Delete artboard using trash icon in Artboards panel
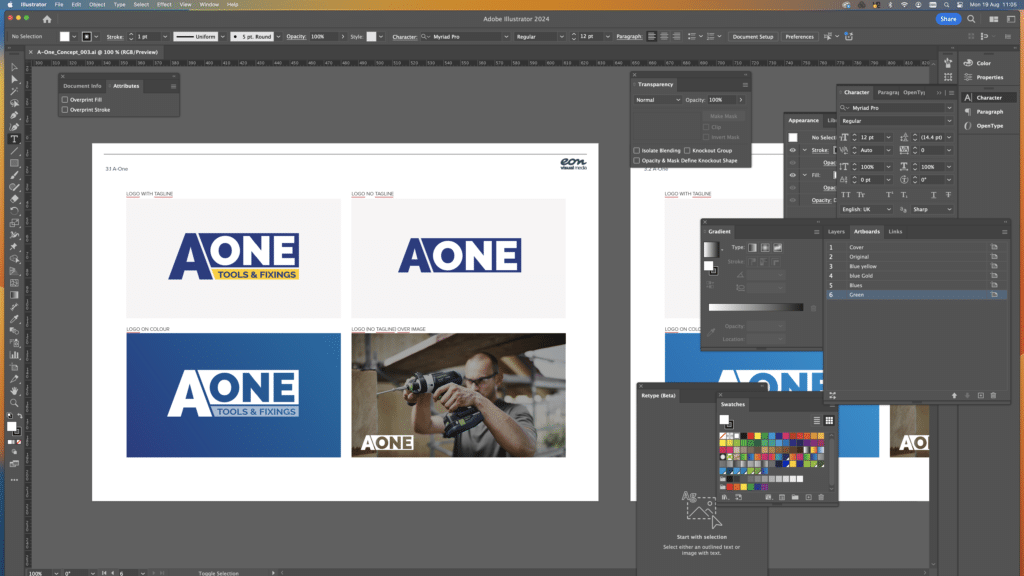The width and height of the screenshot is (1024, 576). click(x=993, y=396)
